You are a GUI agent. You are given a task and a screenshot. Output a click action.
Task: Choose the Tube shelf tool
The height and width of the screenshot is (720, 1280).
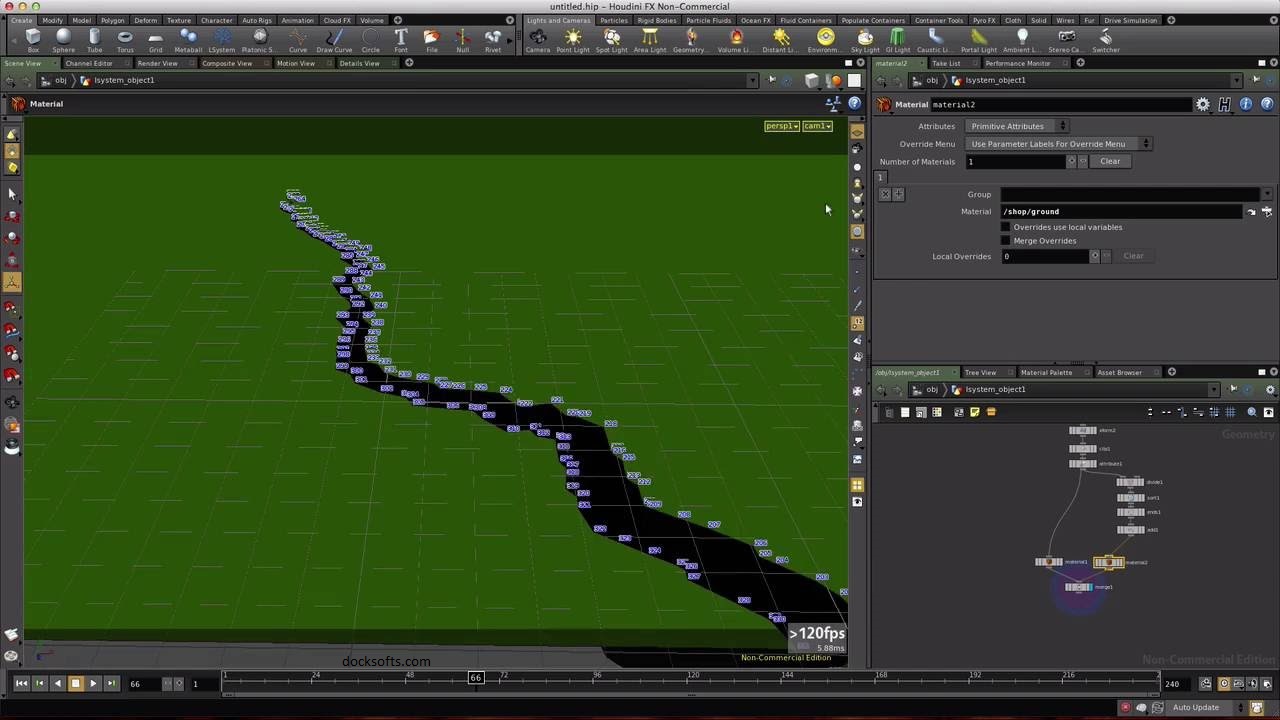point(94,40)
